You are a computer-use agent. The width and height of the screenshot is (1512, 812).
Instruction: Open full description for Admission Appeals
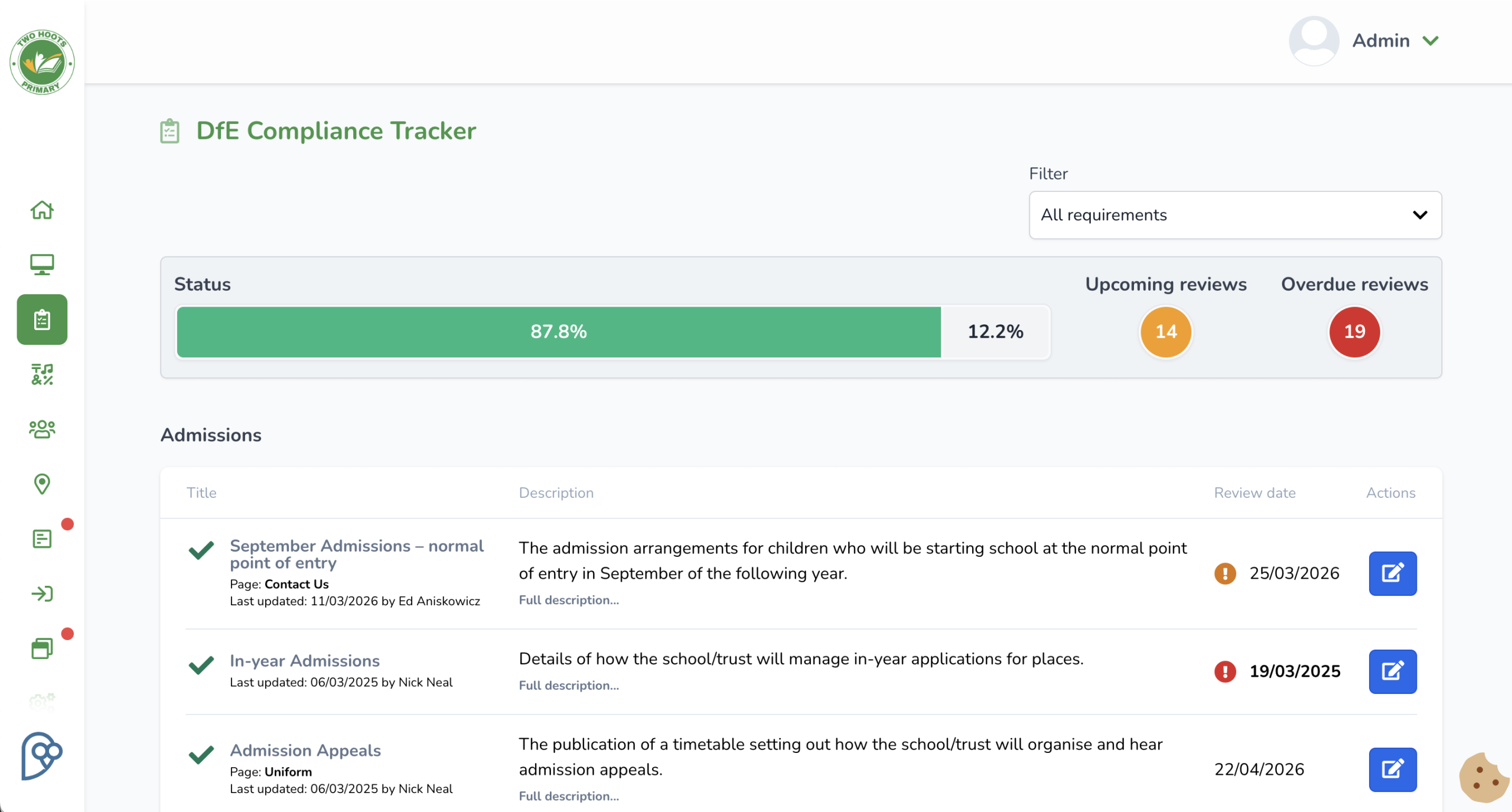[568, 796]
